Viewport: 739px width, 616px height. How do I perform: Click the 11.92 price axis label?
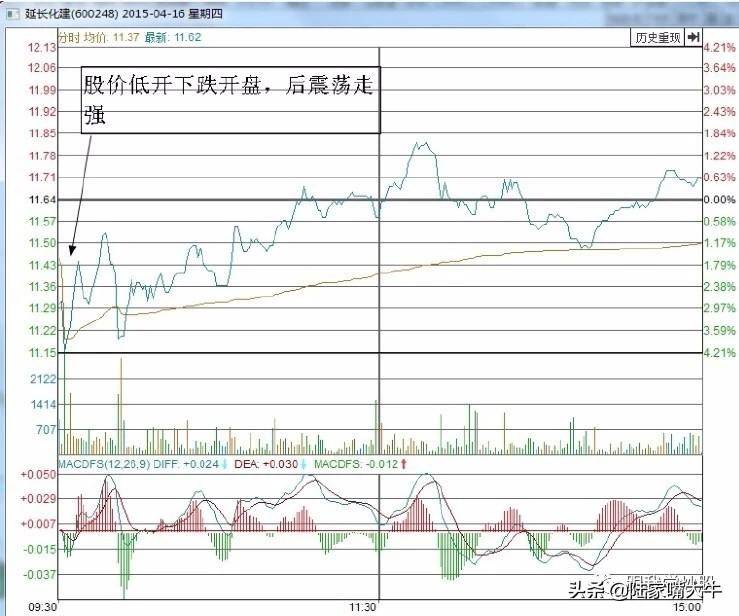pos(42,111)
